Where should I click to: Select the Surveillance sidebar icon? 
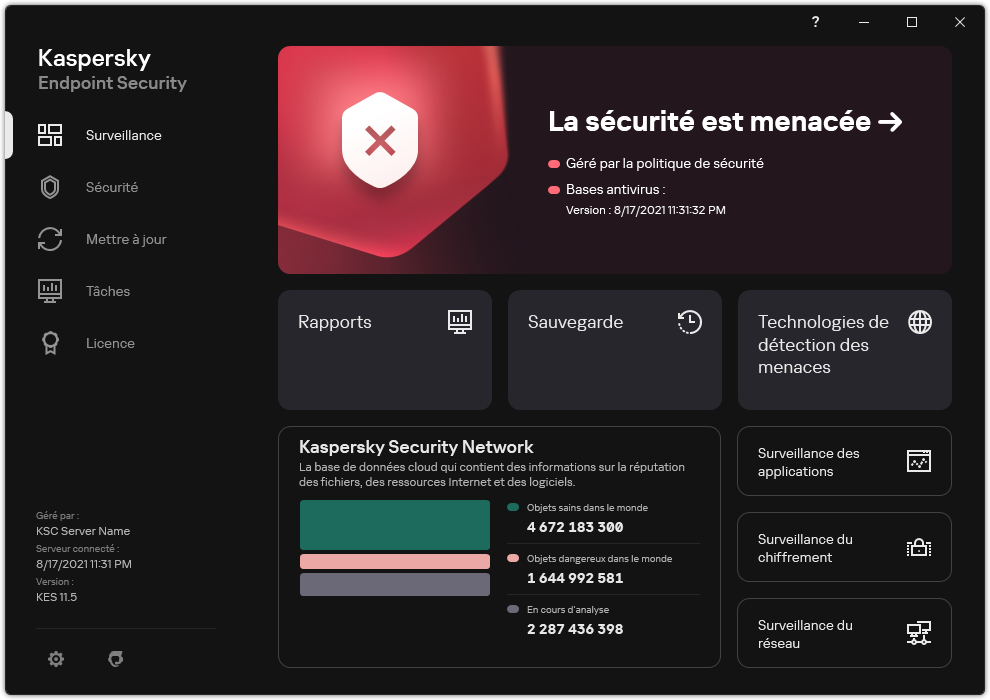[50, 135]
